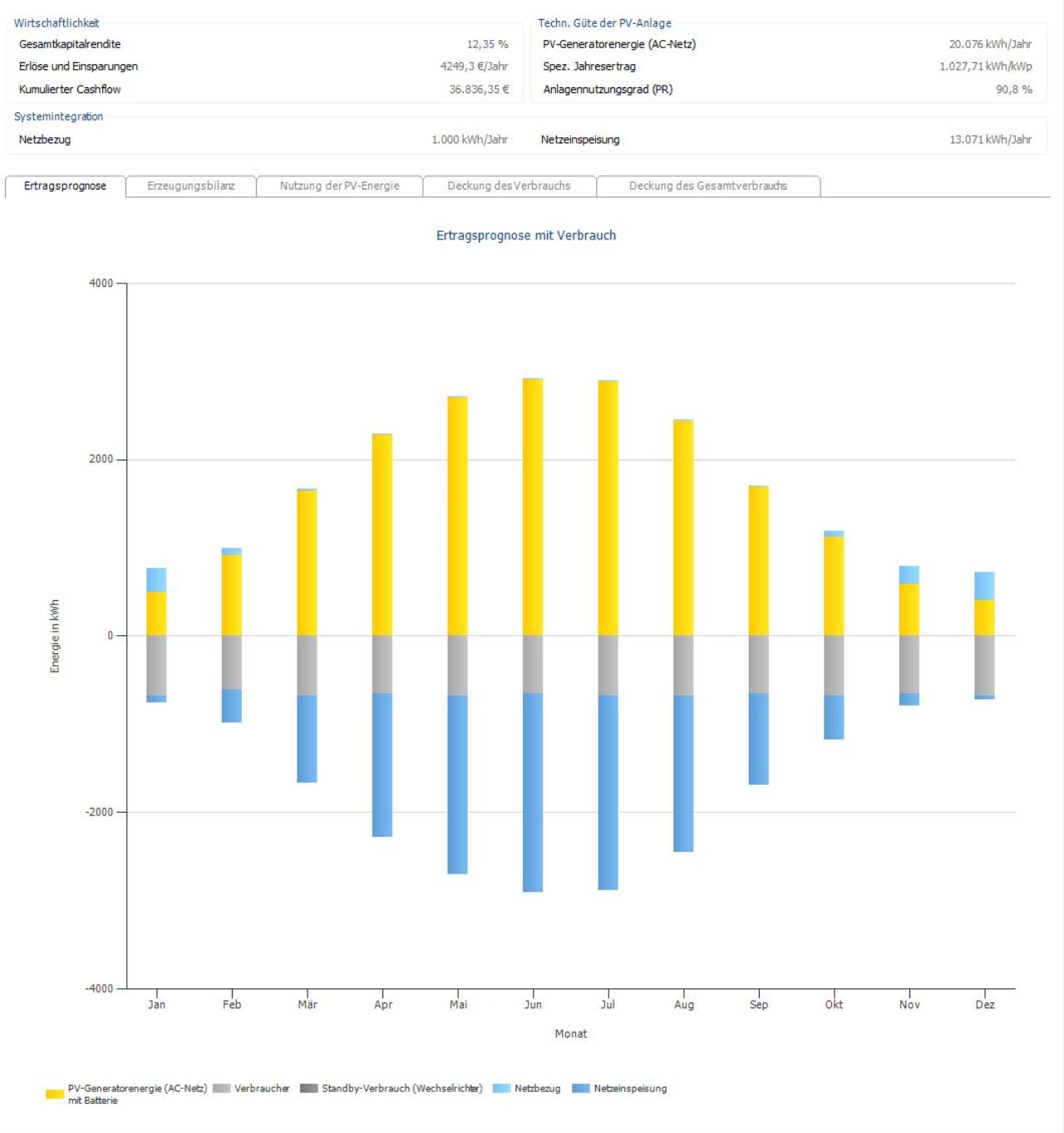Image resolution: width=1064 pixels, height=1133 pixels.
Task: Click the blue Netzeinspeisung legend swatch
Action: (581, 1088)
